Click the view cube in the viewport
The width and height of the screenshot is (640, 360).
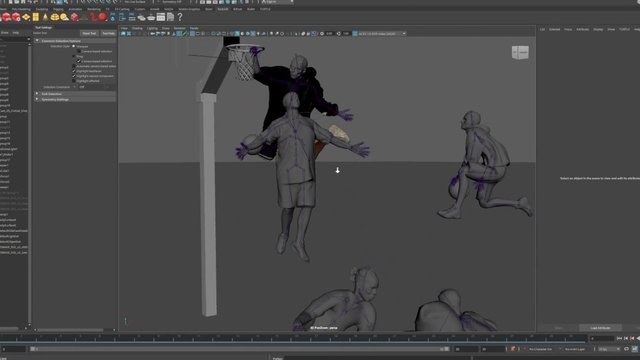520,52
